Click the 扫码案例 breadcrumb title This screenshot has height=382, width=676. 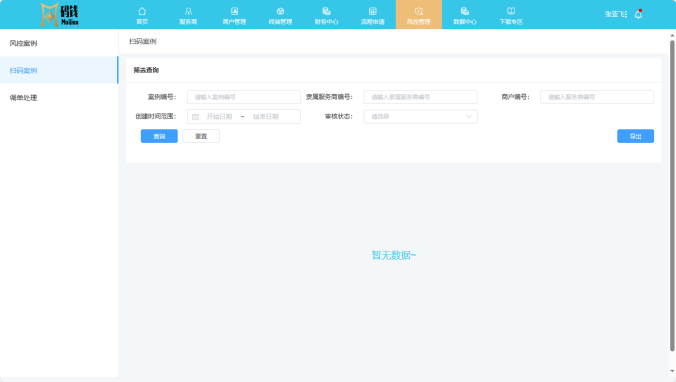[143, 41]
